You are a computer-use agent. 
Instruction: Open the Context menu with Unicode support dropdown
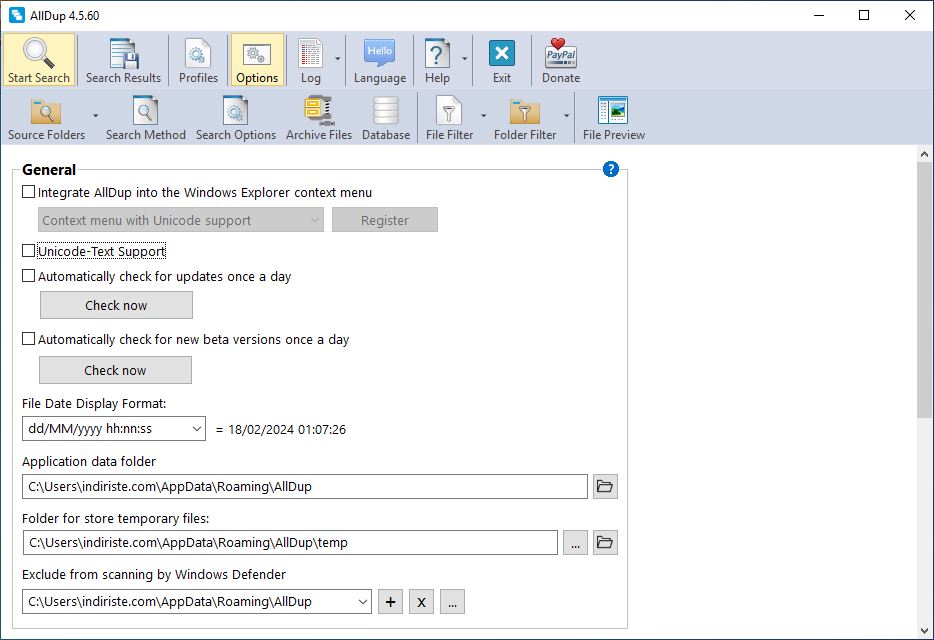pos(181,220)
